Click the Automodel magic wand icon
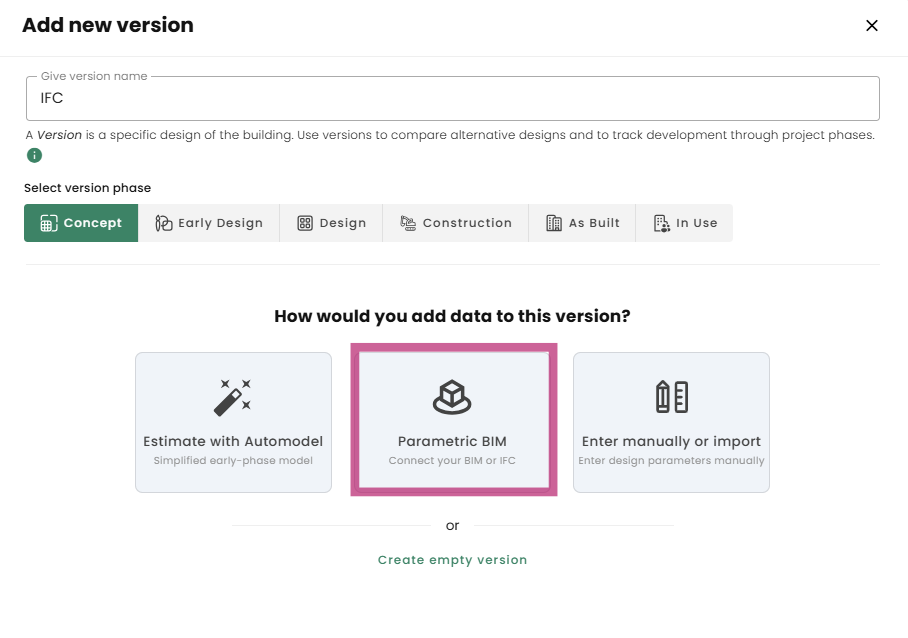 (233, 397)
